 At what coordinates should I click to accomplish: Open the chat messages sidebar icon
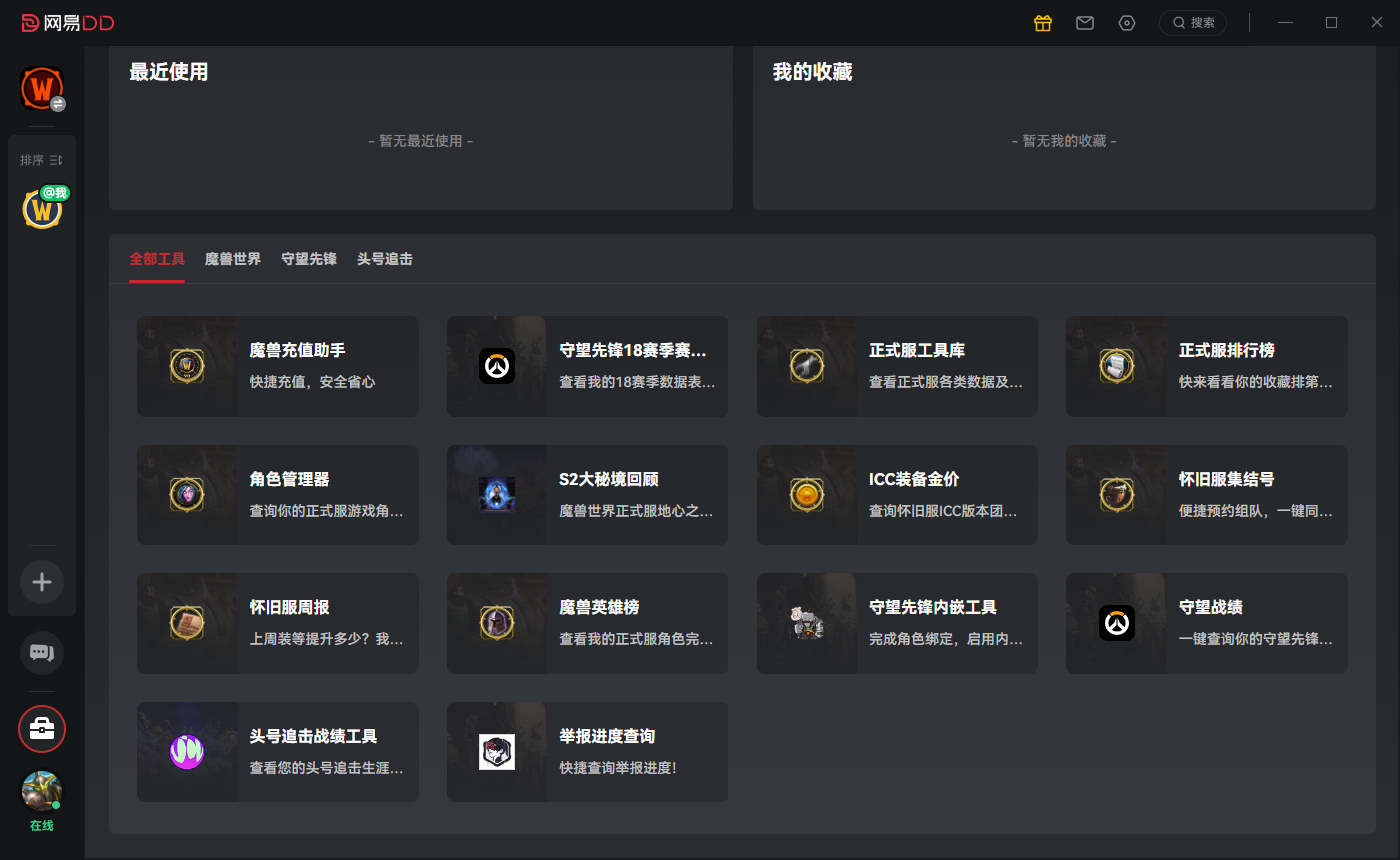point(42,653)
